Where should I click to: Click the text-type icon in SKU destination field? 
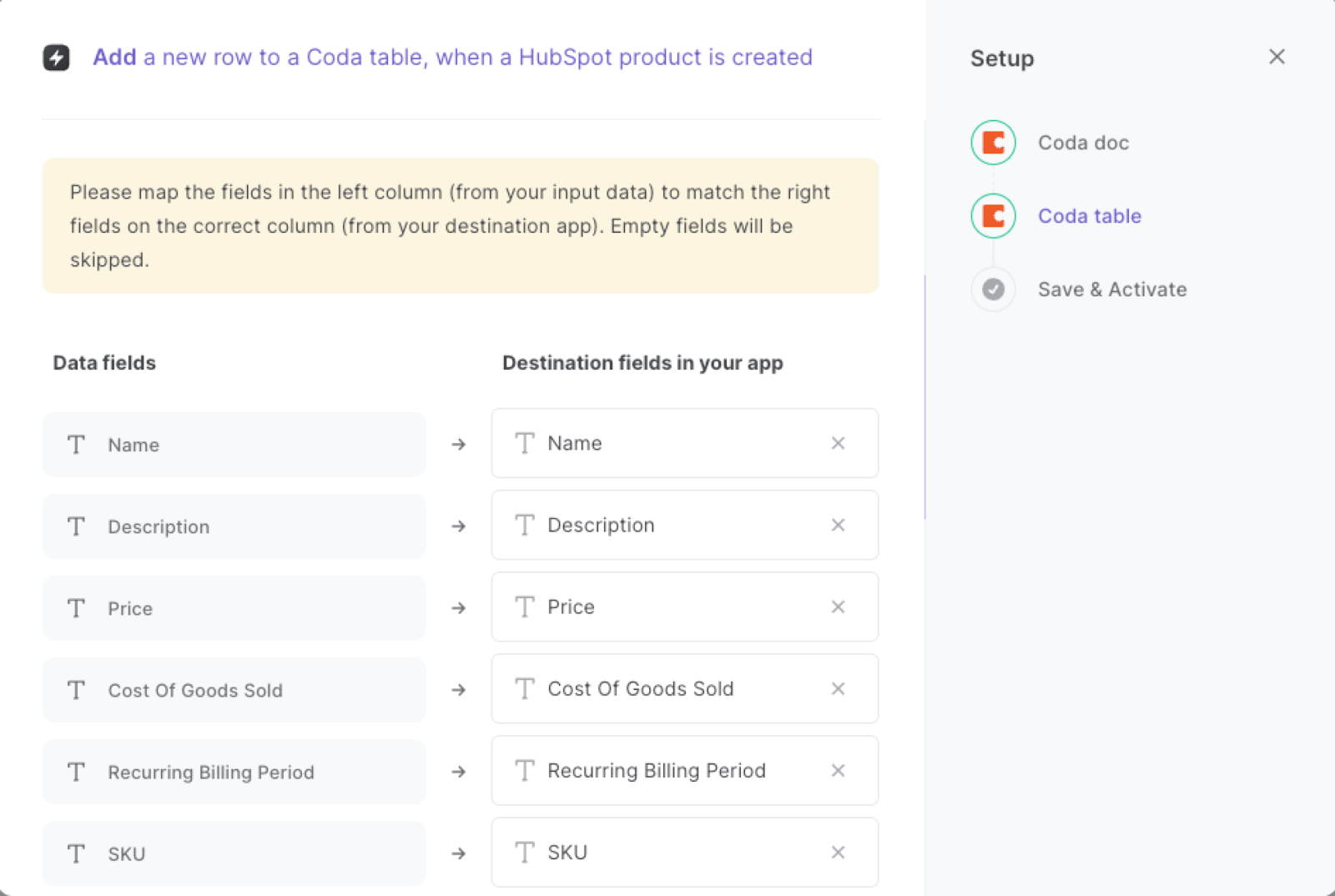click(524, 852)
